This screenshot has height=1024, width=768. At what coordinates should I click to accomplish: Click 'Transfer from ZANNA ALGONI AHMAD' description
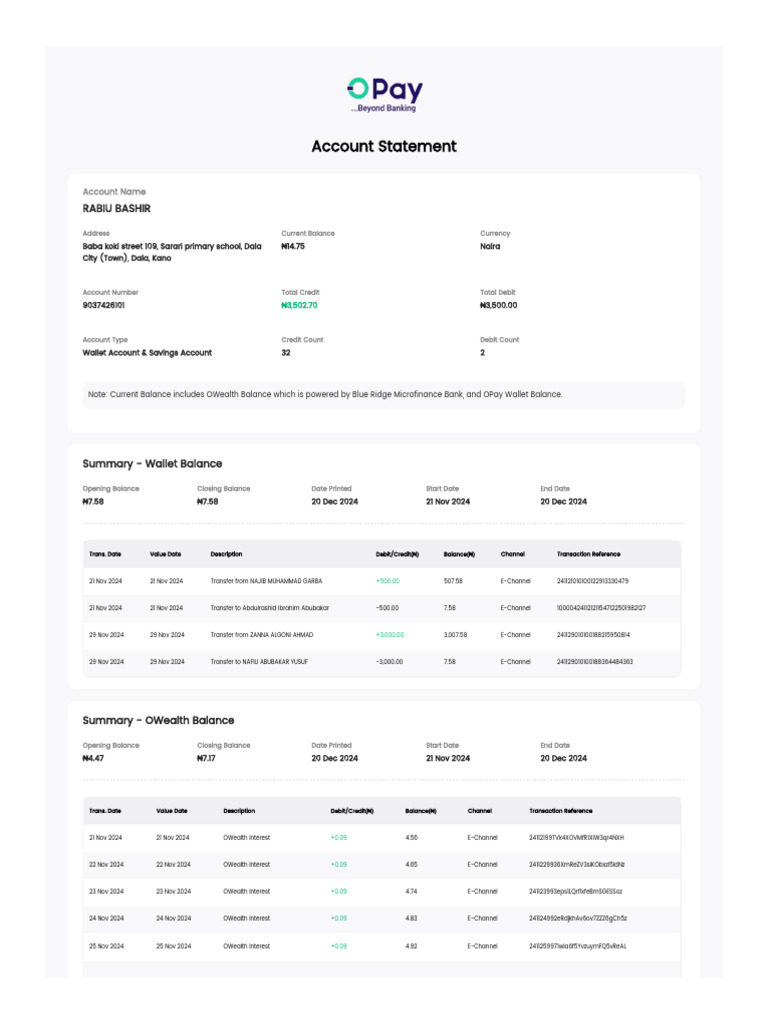tap(262, 634)
